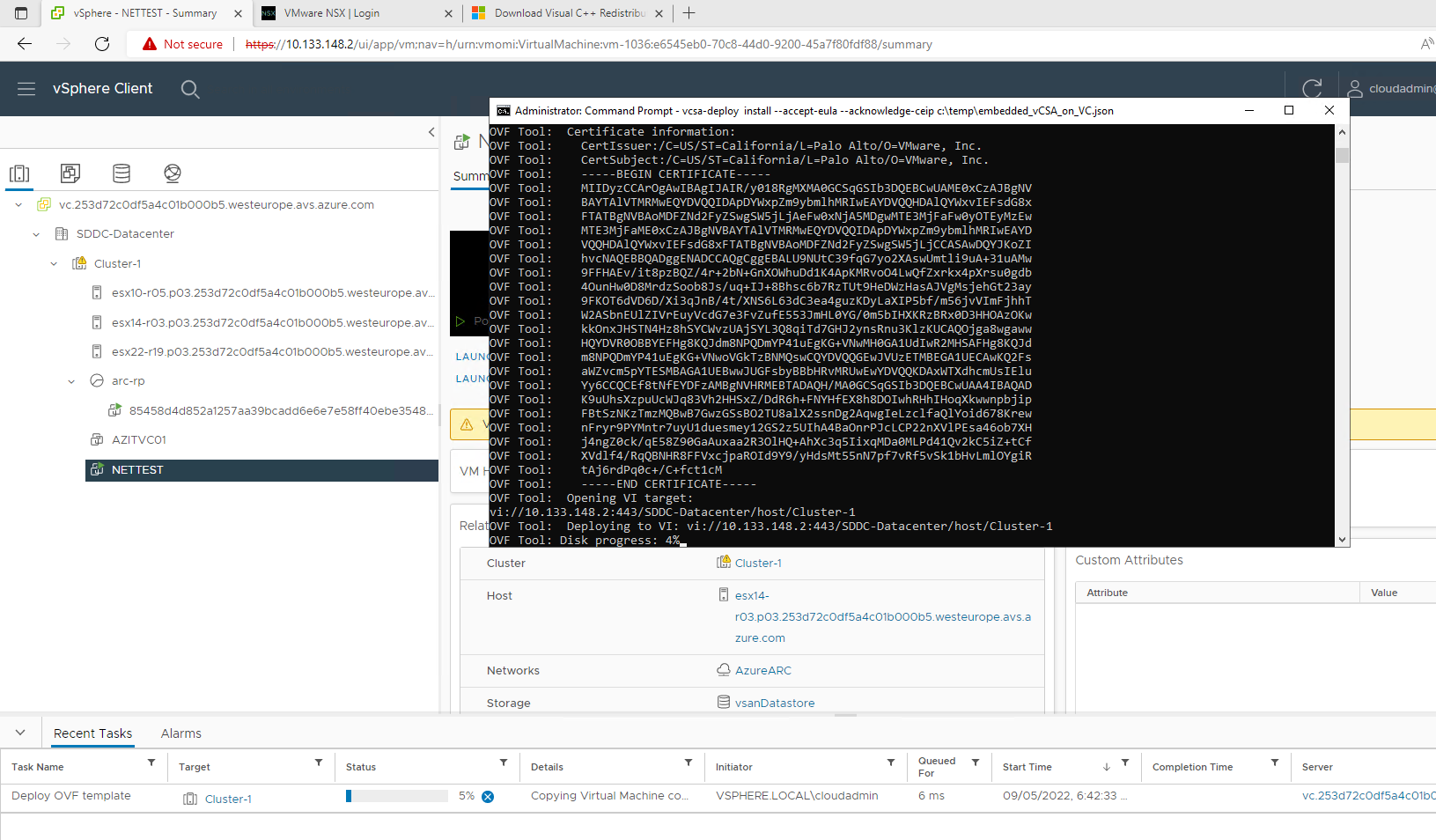Filter the Task Name column
1436x840 pixels.
[x=151, y=763]
